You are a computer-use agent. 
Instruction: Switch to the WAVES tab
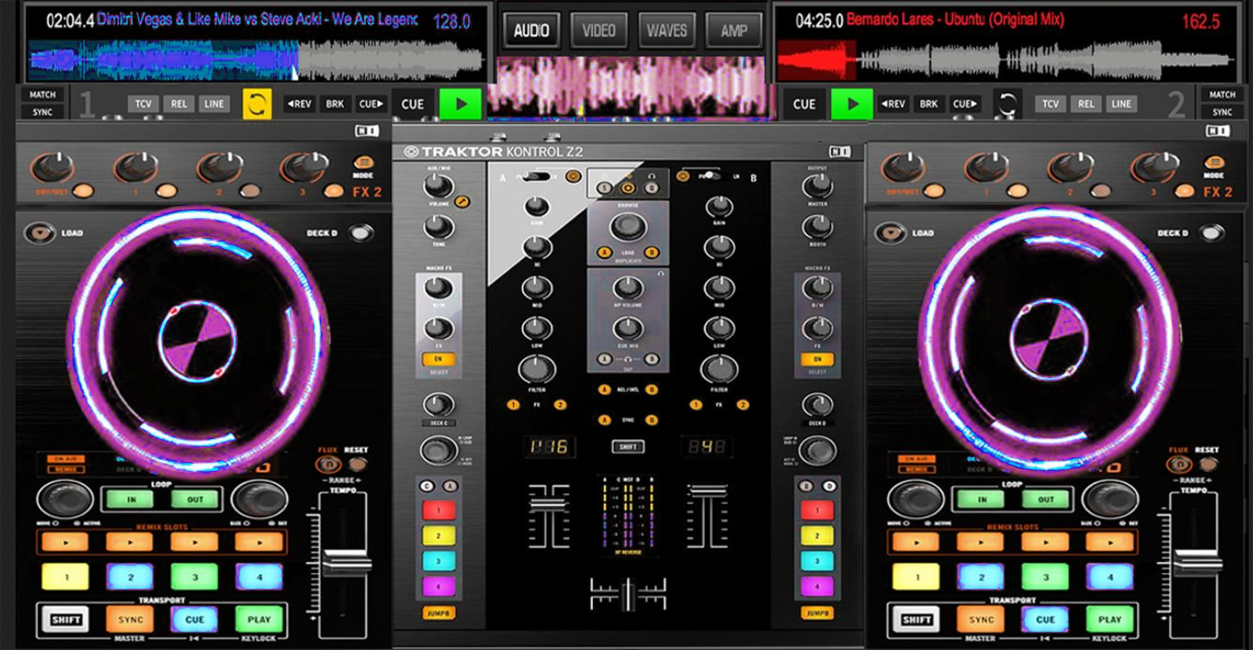(666, 30)
